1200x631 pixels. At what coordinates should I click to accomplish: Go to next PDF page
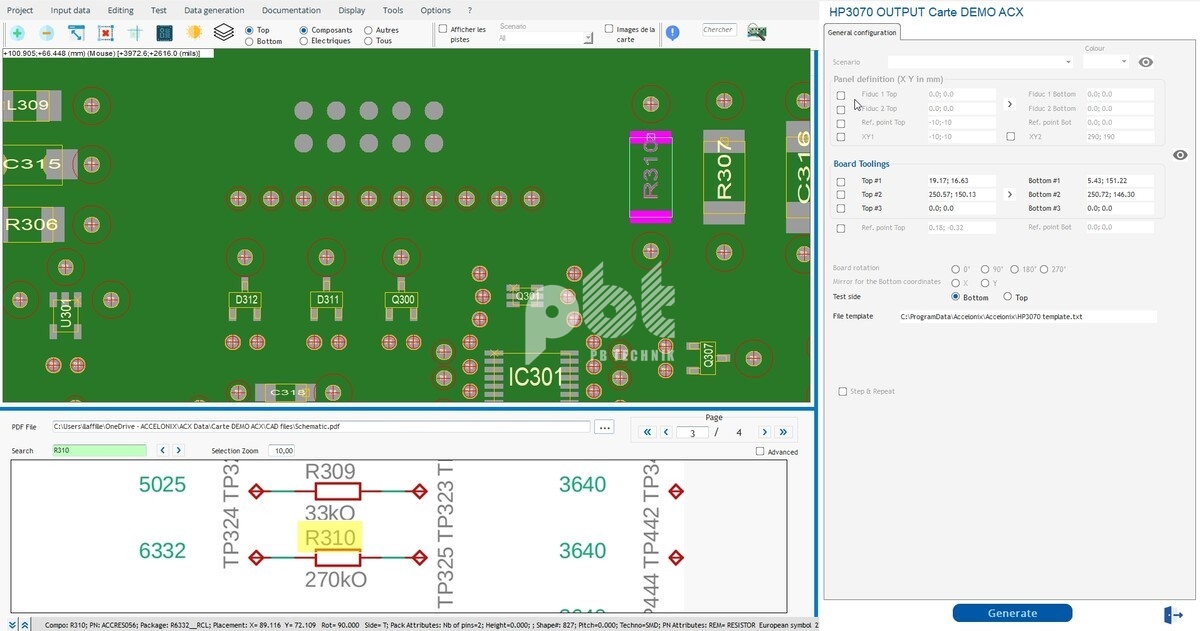[x=764, y=432]
